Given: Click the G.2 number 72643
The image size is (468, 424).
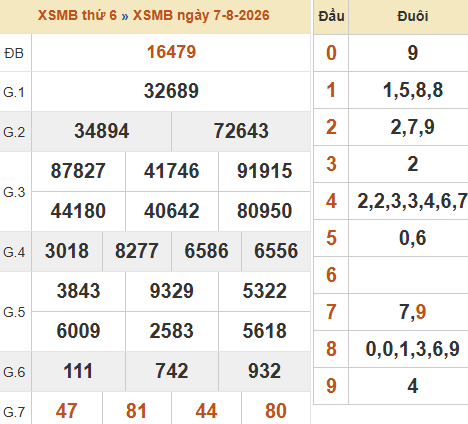Looking at the screenshot, I should [241, 131].
